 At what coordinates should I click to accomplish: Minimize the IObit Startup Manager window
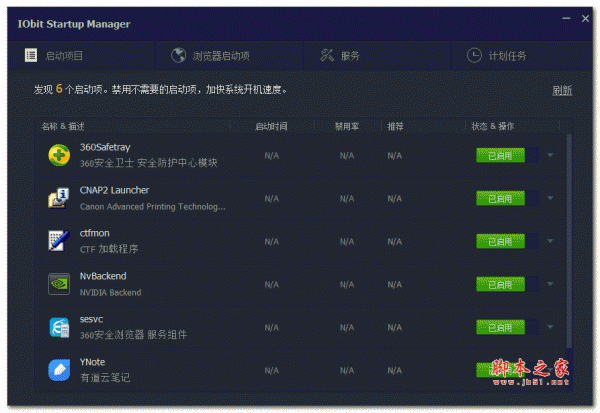566,18
